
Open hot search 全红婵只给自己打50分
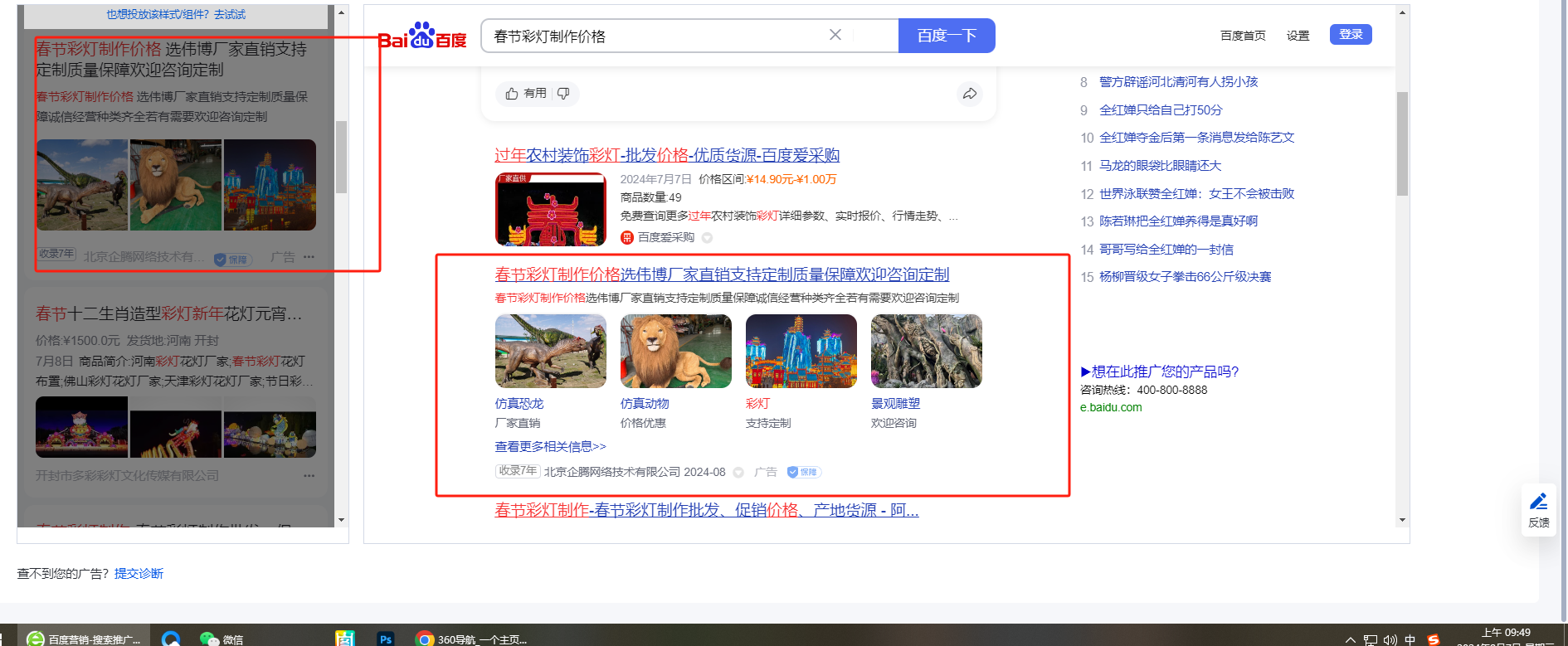point(1161,110)
